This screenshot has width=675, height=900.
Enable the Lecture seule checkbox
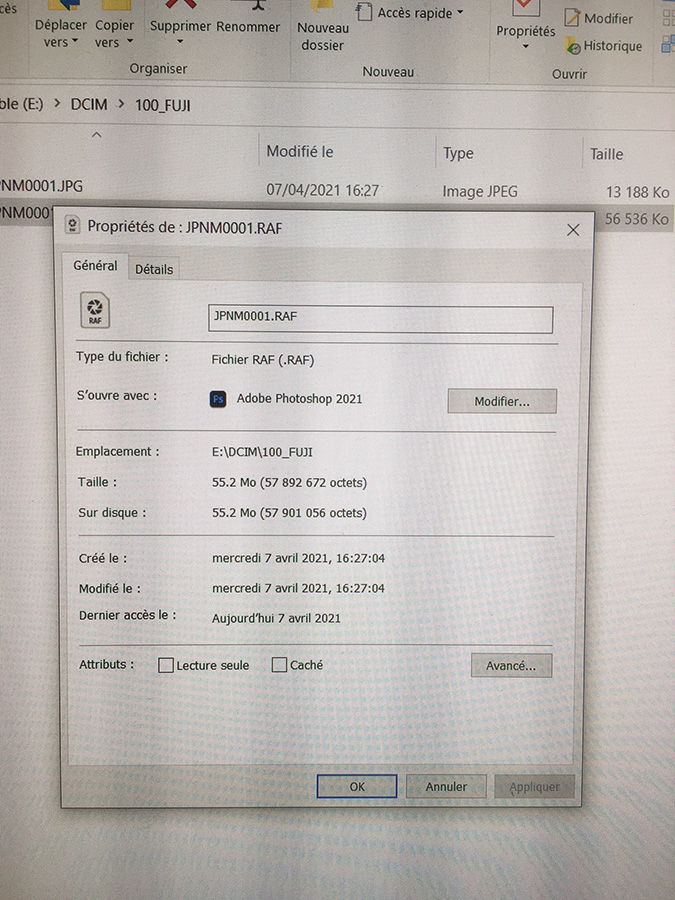click(x=166, y=665)
